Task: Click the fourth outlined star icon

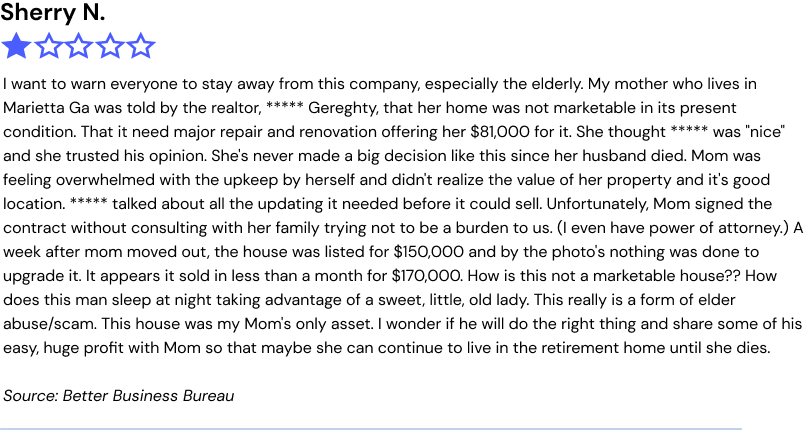Action: pyautogui.click(x=110, y=46)
